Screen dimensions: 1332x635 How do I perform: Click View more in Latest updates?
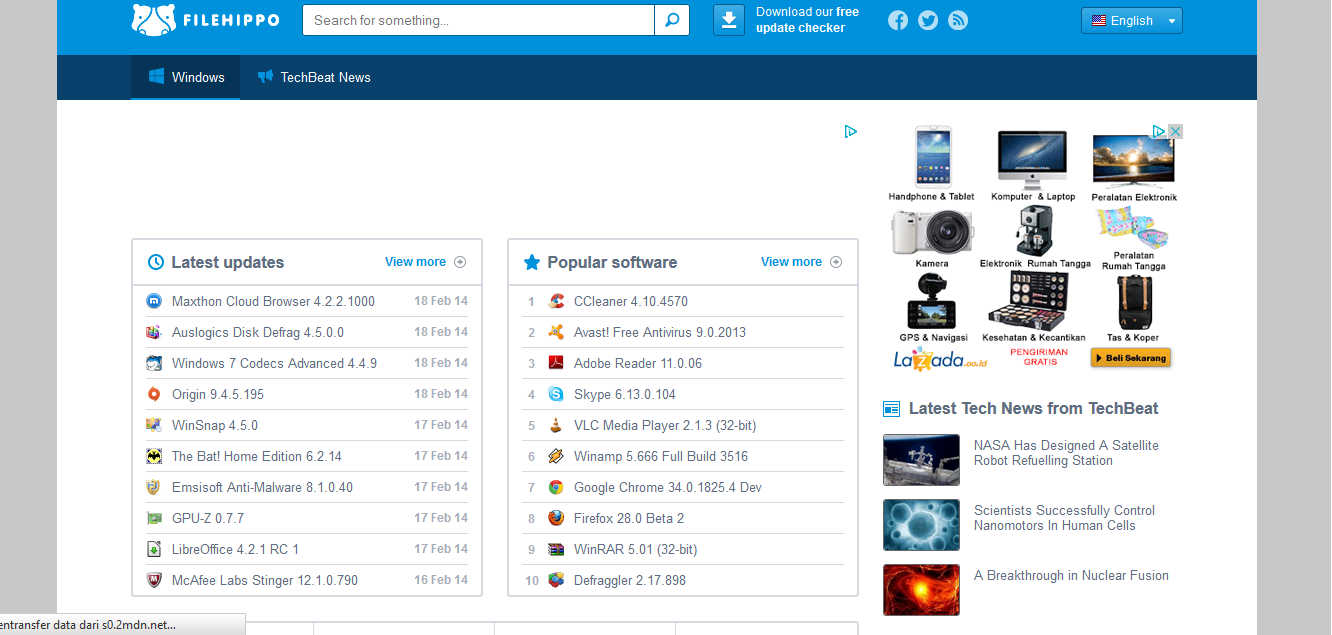click(x=425, y=262)
